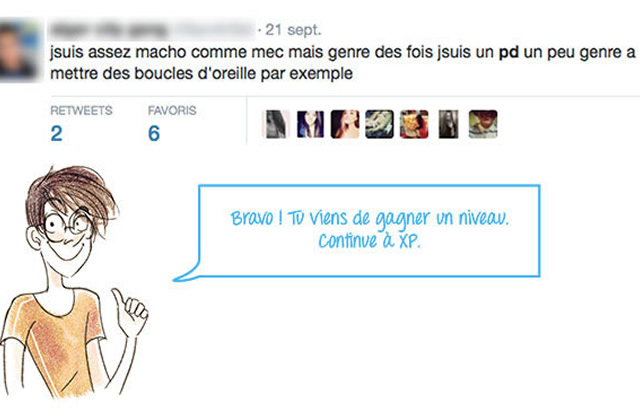
Task: Click the sixth narrow black-and-white avatar
Action: [448, 124]
